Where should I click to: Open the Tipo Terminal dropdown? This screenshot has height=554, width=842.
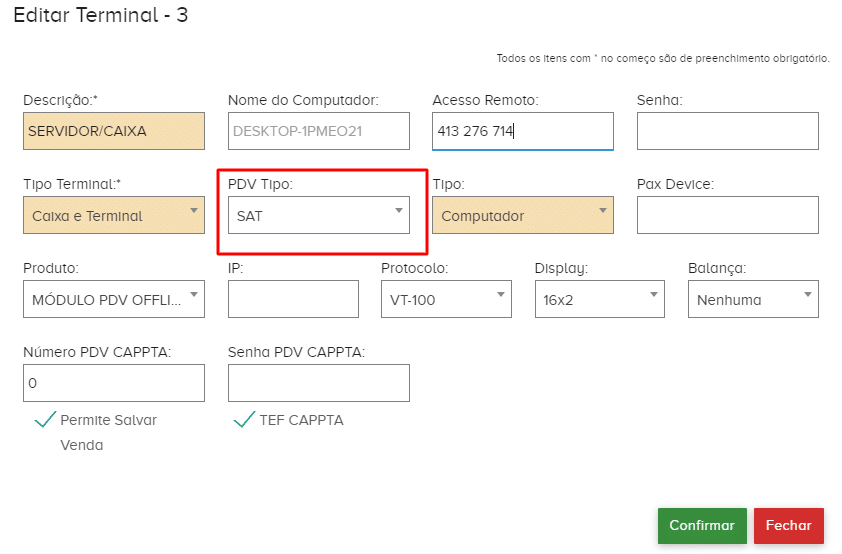click(113, 215)
